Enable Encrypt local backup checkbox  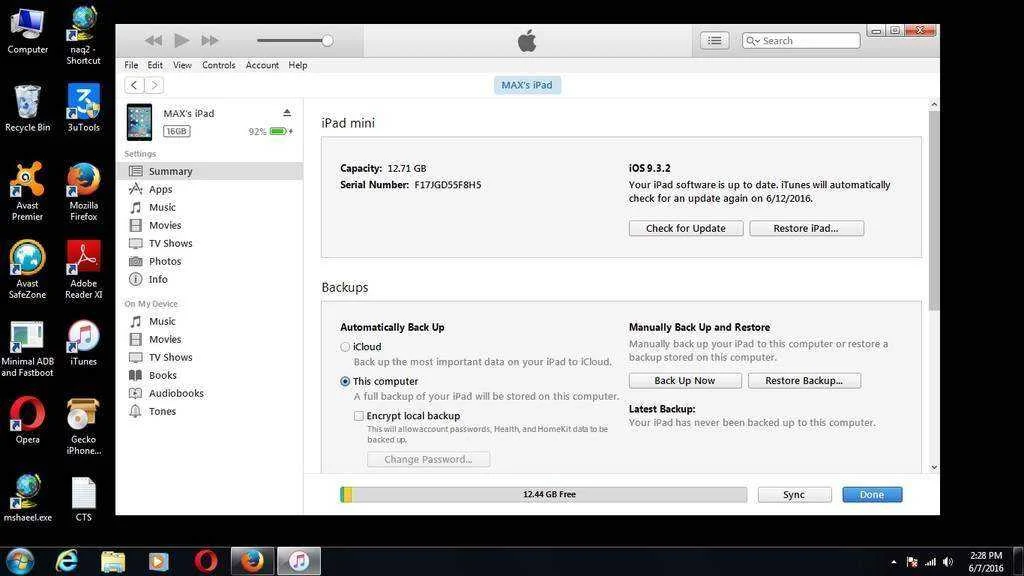pos(359,416)
